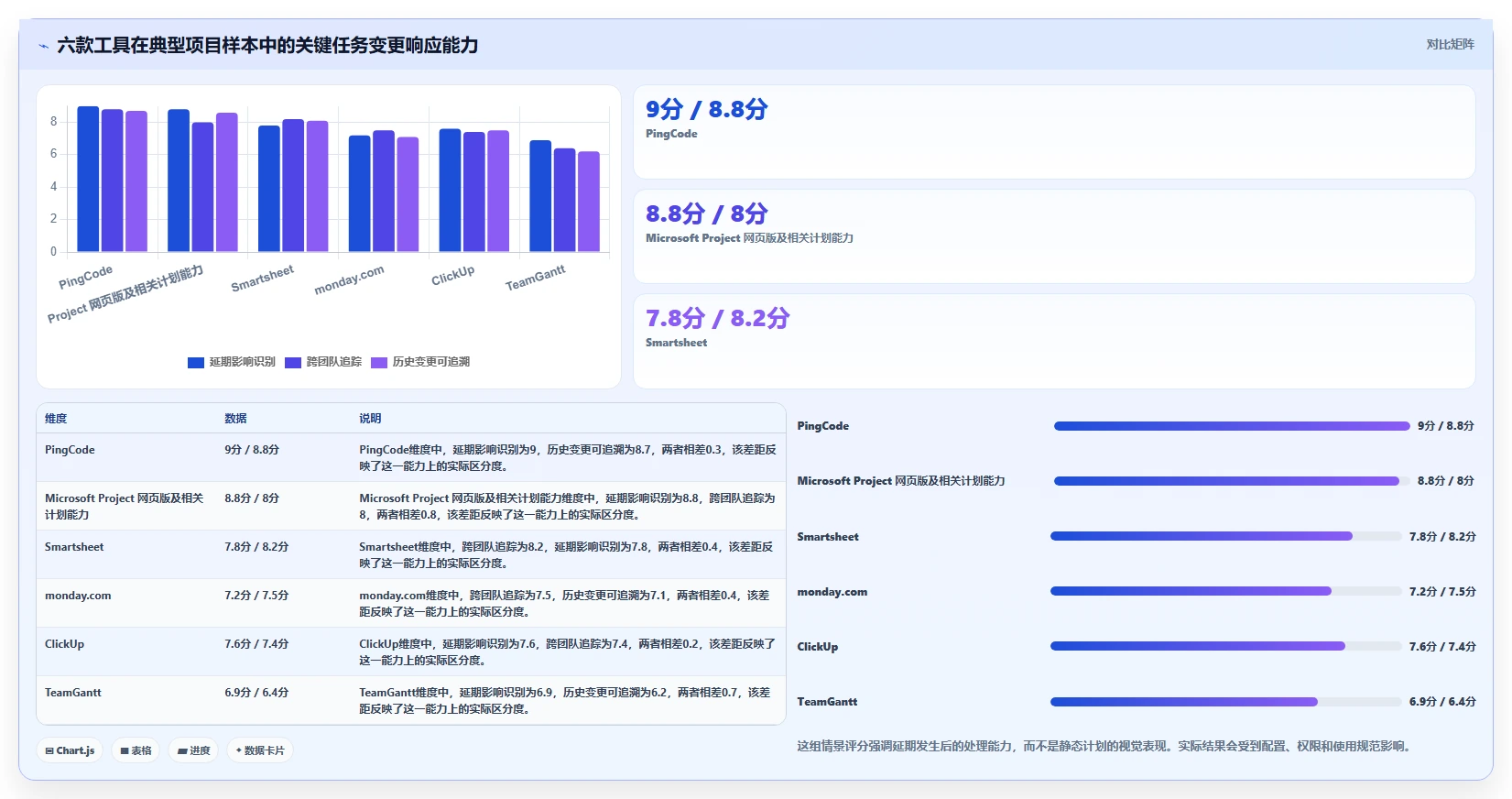Click the monday.com x-axis label in the chart

click(349, 279)
